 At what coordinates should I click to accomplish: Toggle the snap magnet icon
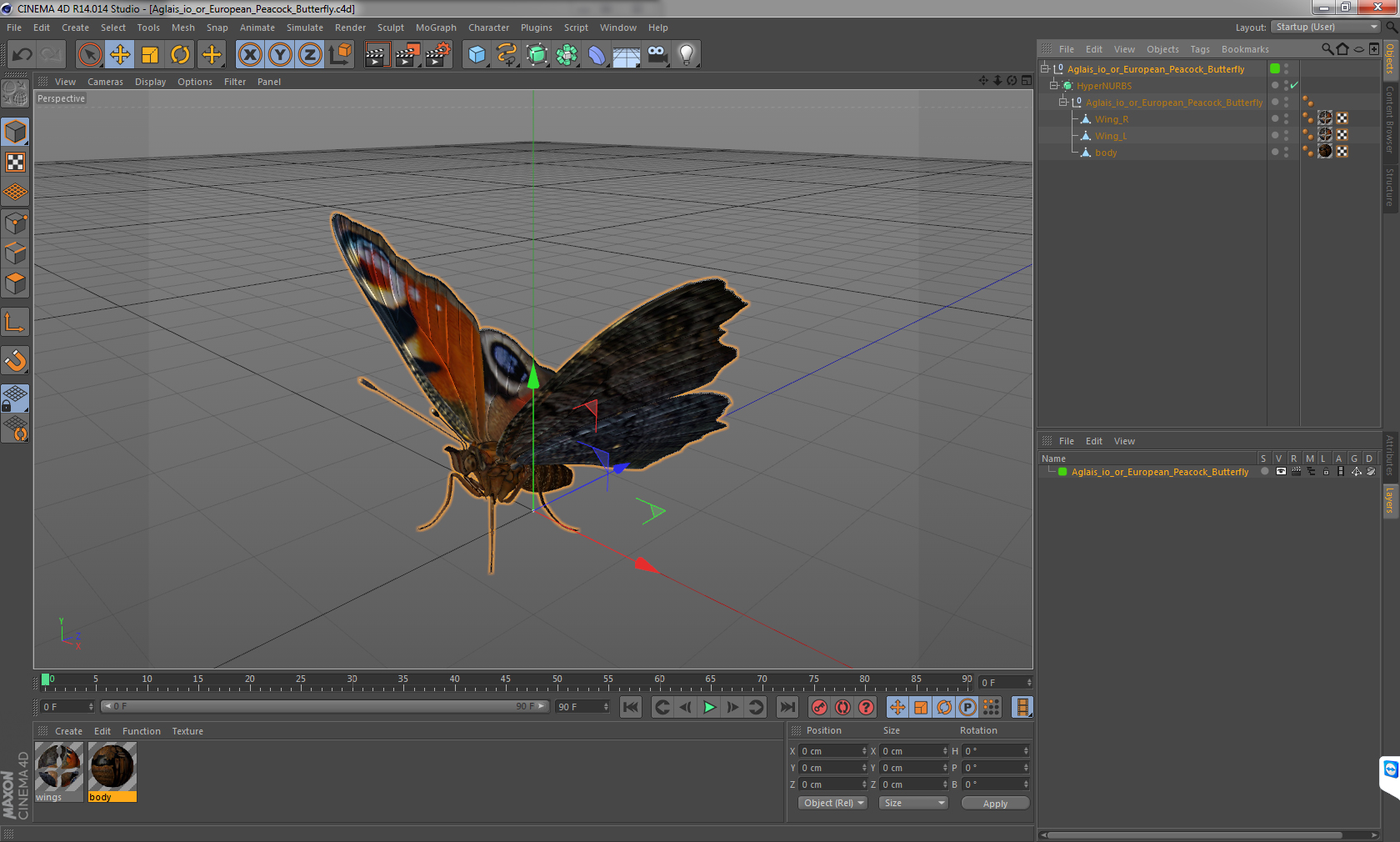16,361
